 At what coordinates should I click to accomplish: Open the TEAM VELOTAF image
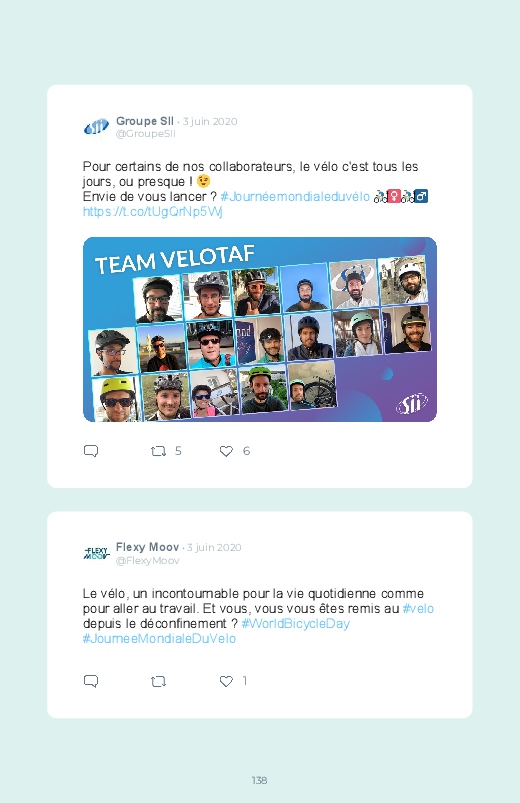[x=260, y=329]
